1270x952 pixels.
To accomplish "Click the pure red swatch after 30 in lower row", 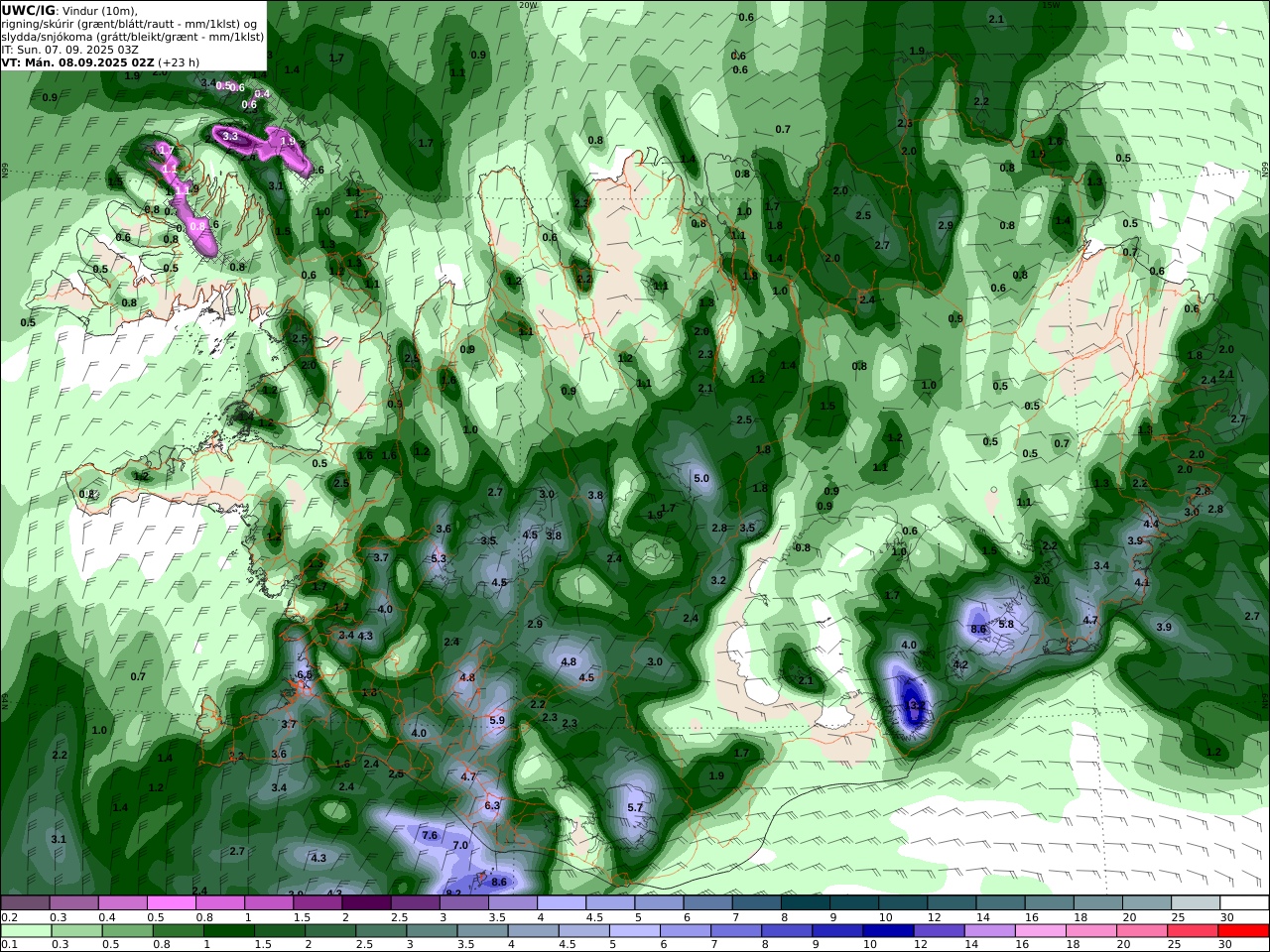I will (1243, 931).
